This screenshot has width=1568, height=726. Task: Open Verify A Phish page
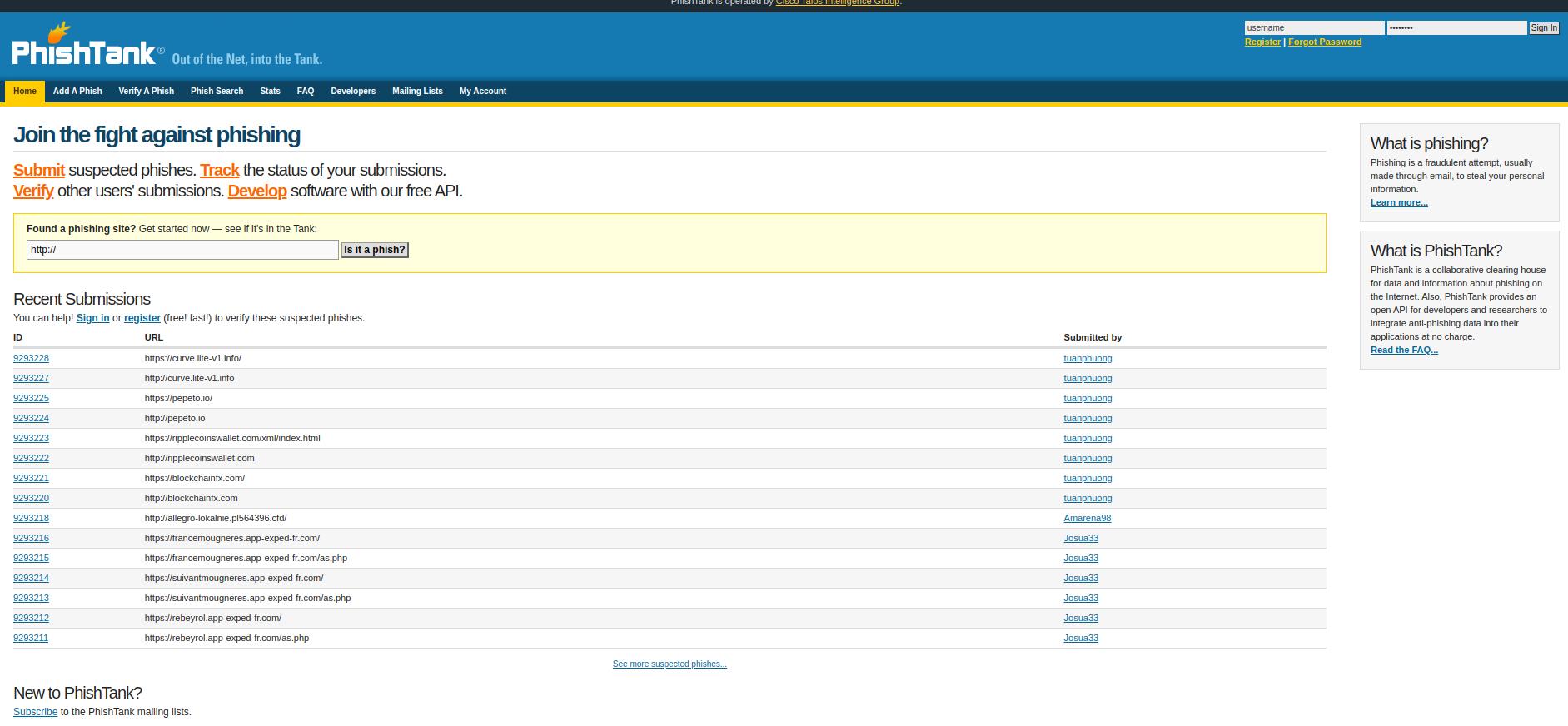tap(146, 92)
